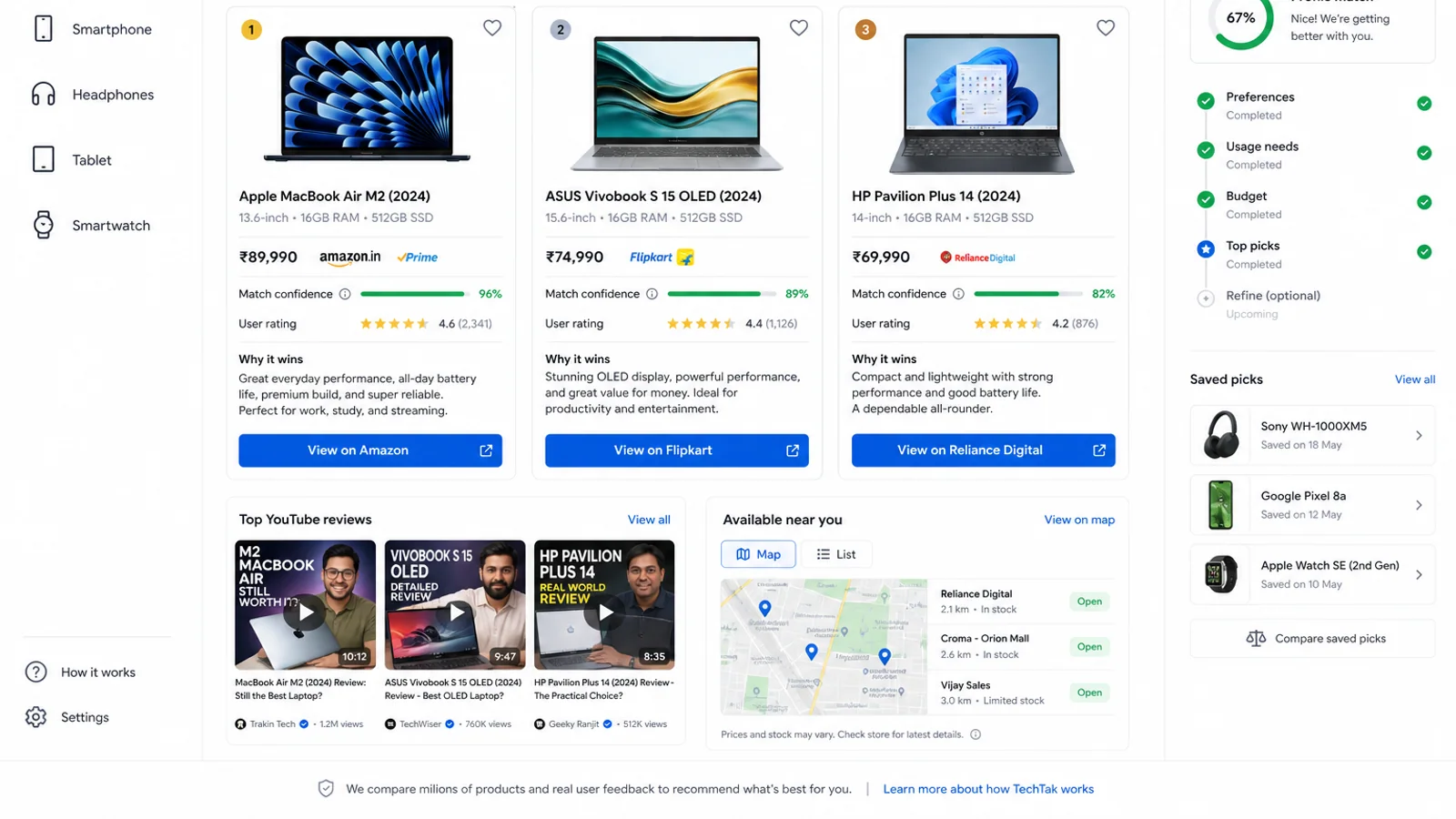The height and width of the screenshot is (819, 1456).
Task: Open HP Pavilion Plus 14 review thumbnail
Action: coord(604,605)
